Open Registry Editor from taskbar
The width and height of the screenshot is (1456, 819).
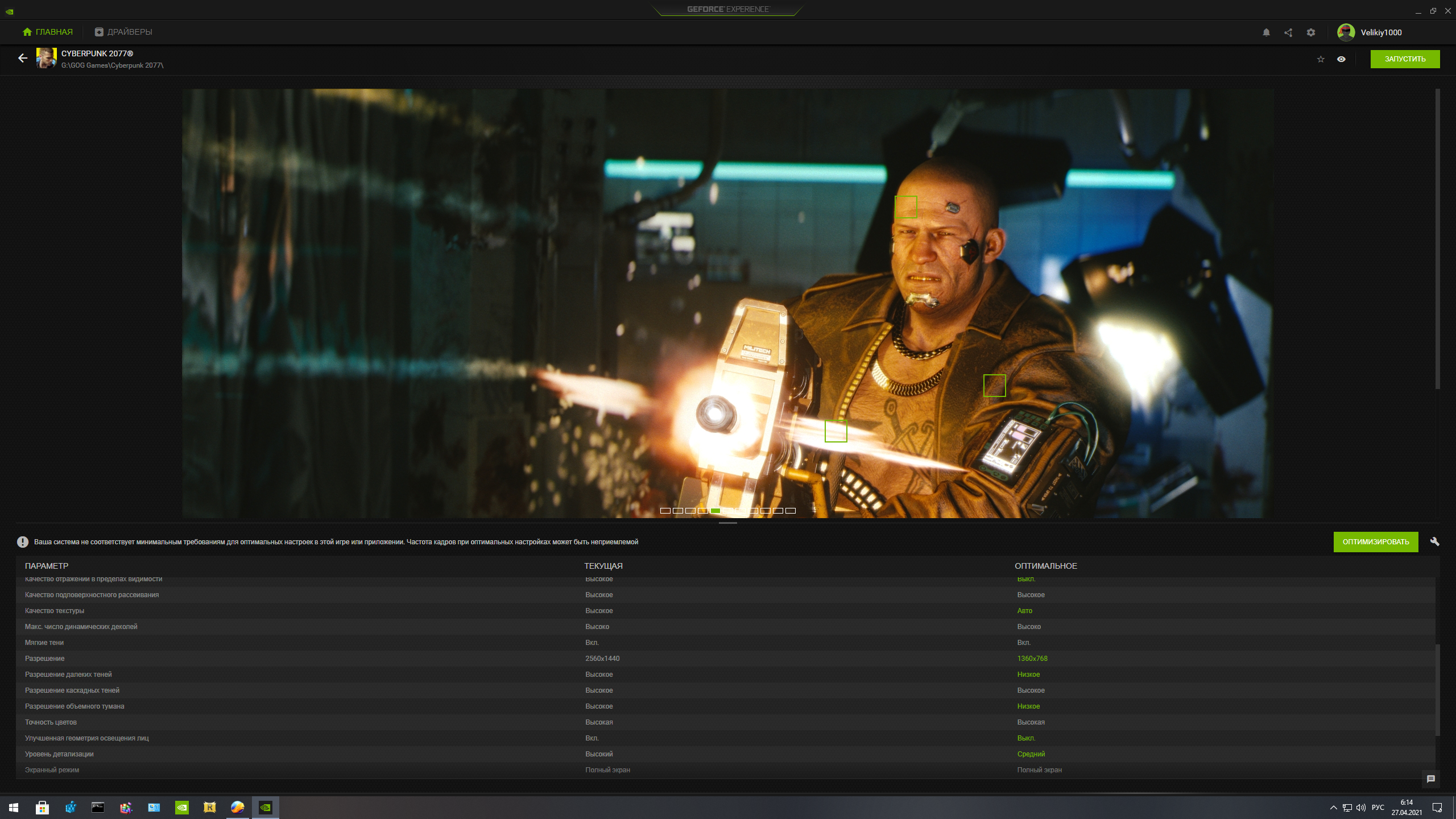point(70,808)
